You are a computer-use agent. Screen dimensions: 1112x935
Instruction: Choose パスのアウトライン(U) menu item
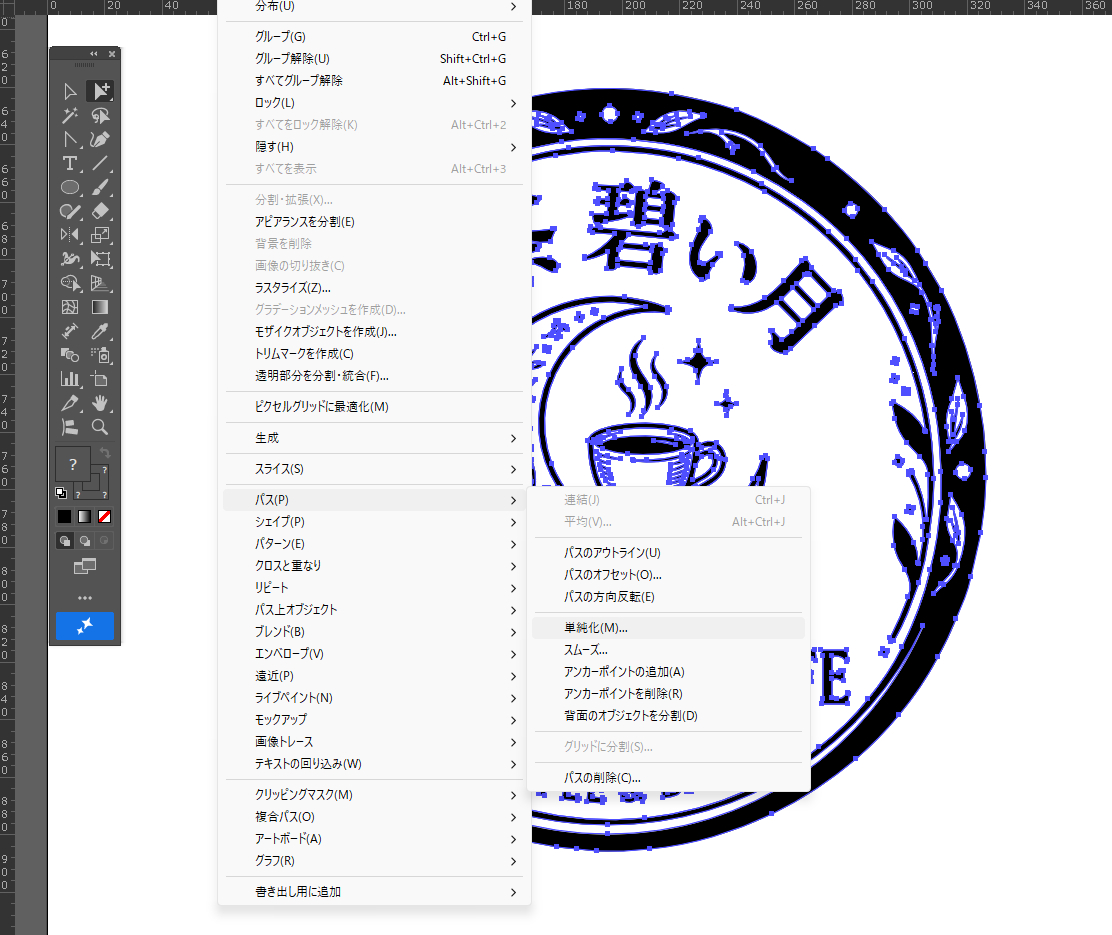[669, 553]
